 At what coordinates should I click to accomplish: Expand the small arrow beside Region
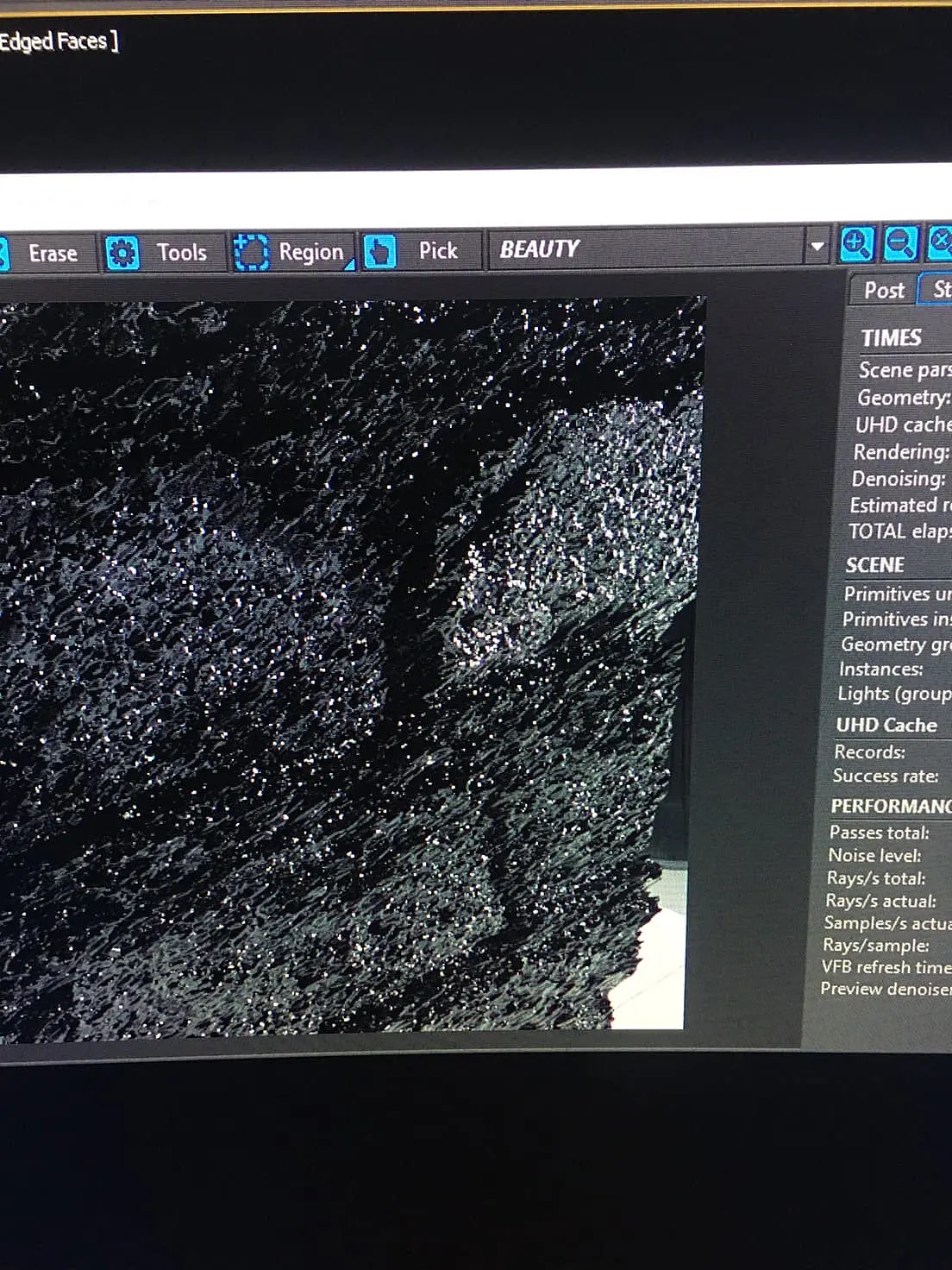coord(348,265)
